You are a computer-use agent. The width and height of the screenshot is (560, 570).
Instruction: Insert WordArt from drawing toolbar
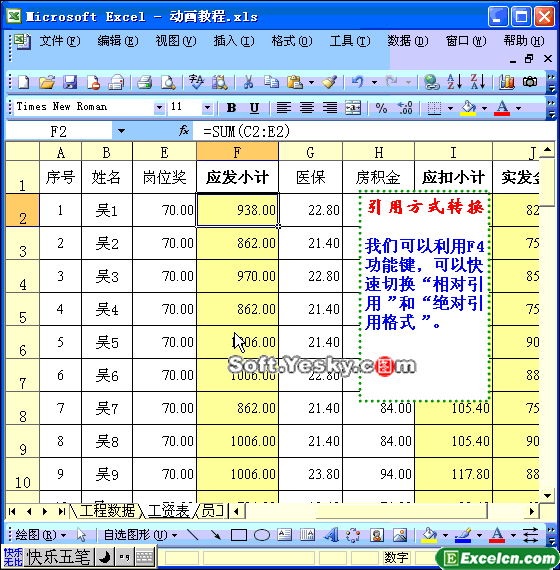coord(331,535)
